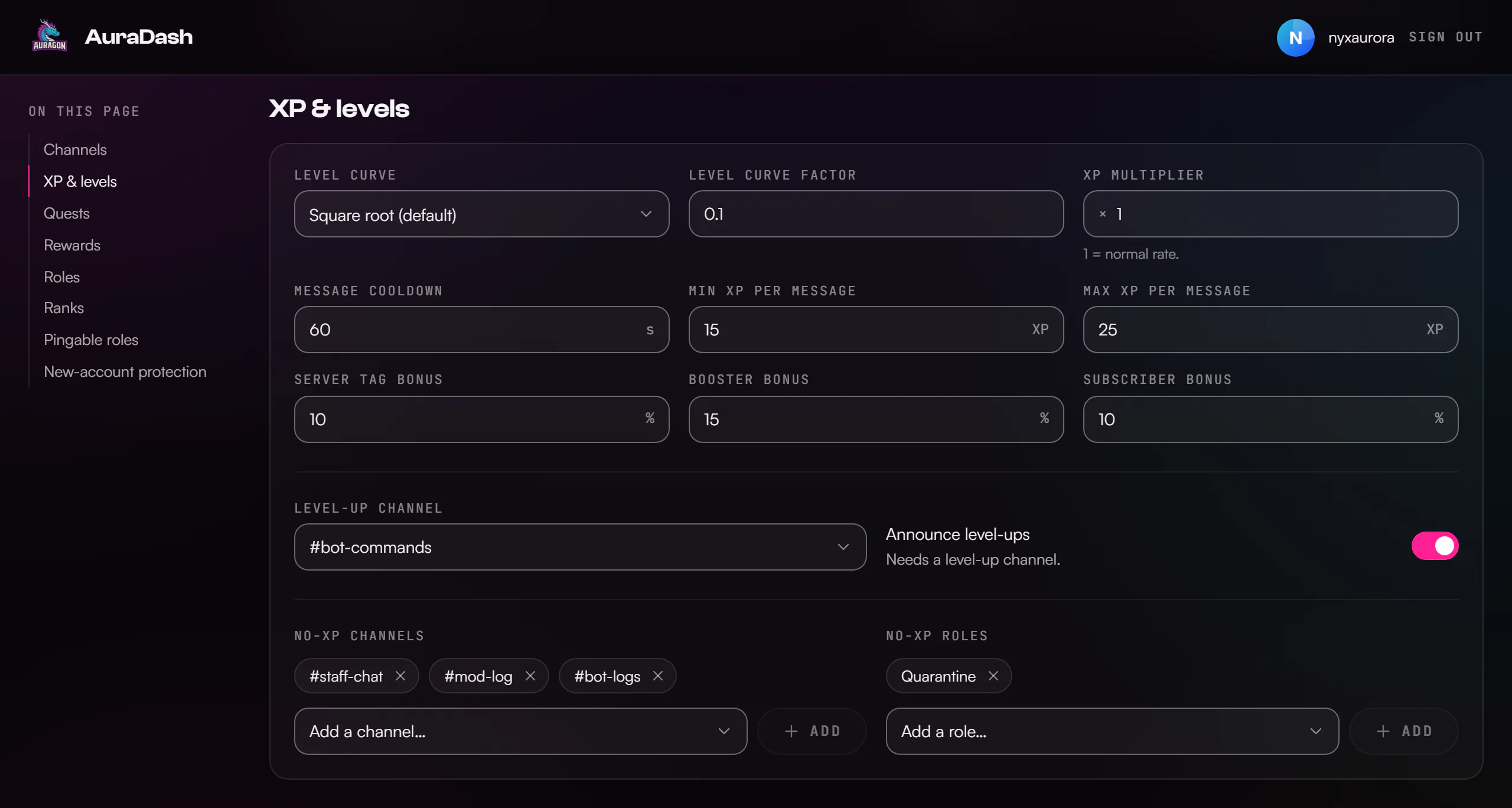Focus the Booster Bonus field
Image resolution: width=1512 pixels, height=808 pixels.
(876, 419)
